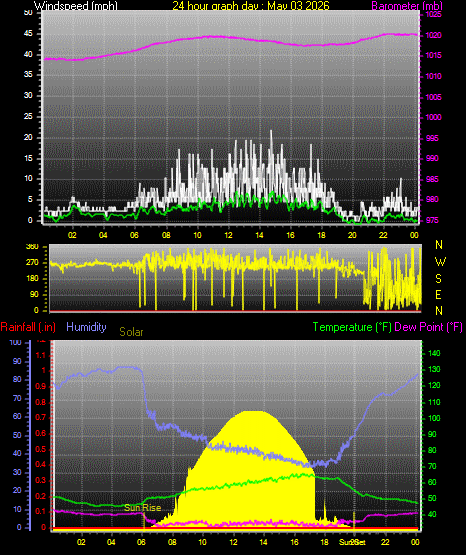This screenshot has height=555, width=466.
Task: Click the 0.9 tick on the rainfall axis
Action: tap(41, 387)
